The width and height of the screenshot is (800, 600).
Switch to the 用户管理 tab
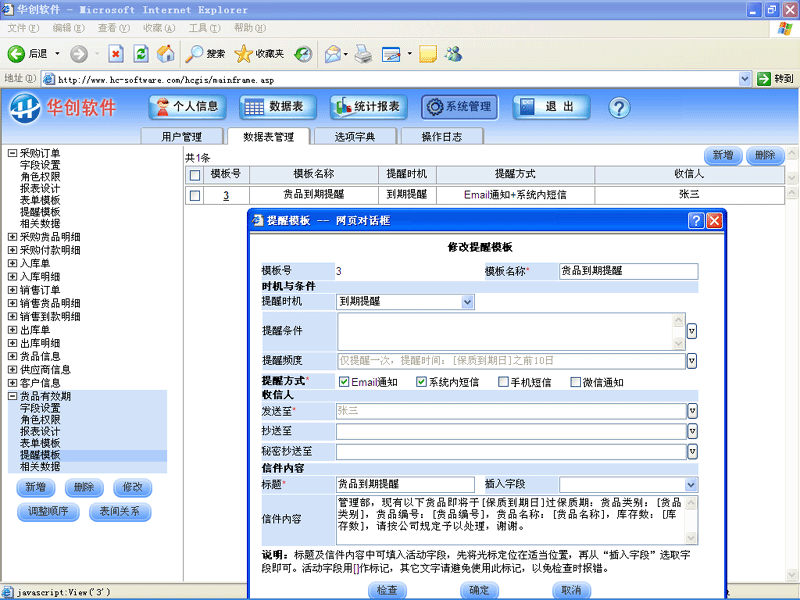click(181, 137)
